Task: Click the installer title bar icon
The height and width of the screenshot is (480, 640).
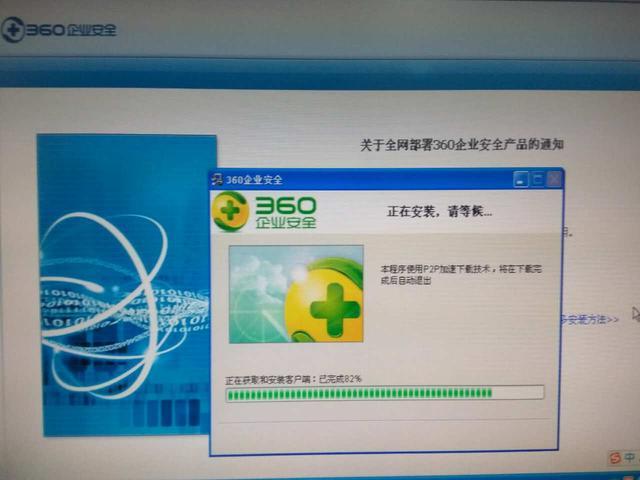Action: click(217, 179)
